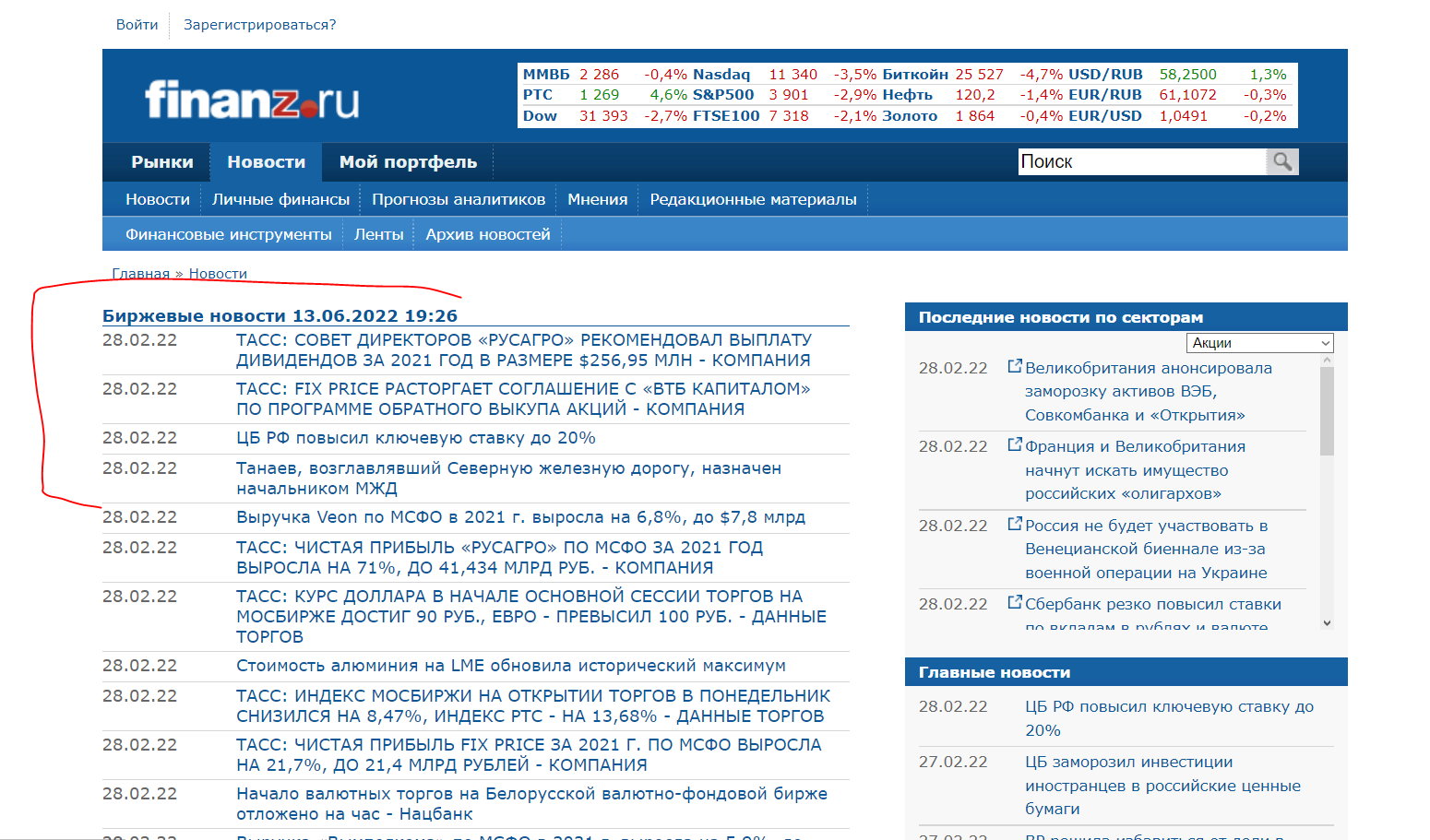Screen dimensions: 1430x840
Task: Focus the Поиск search field
Action: [1142, 161]
